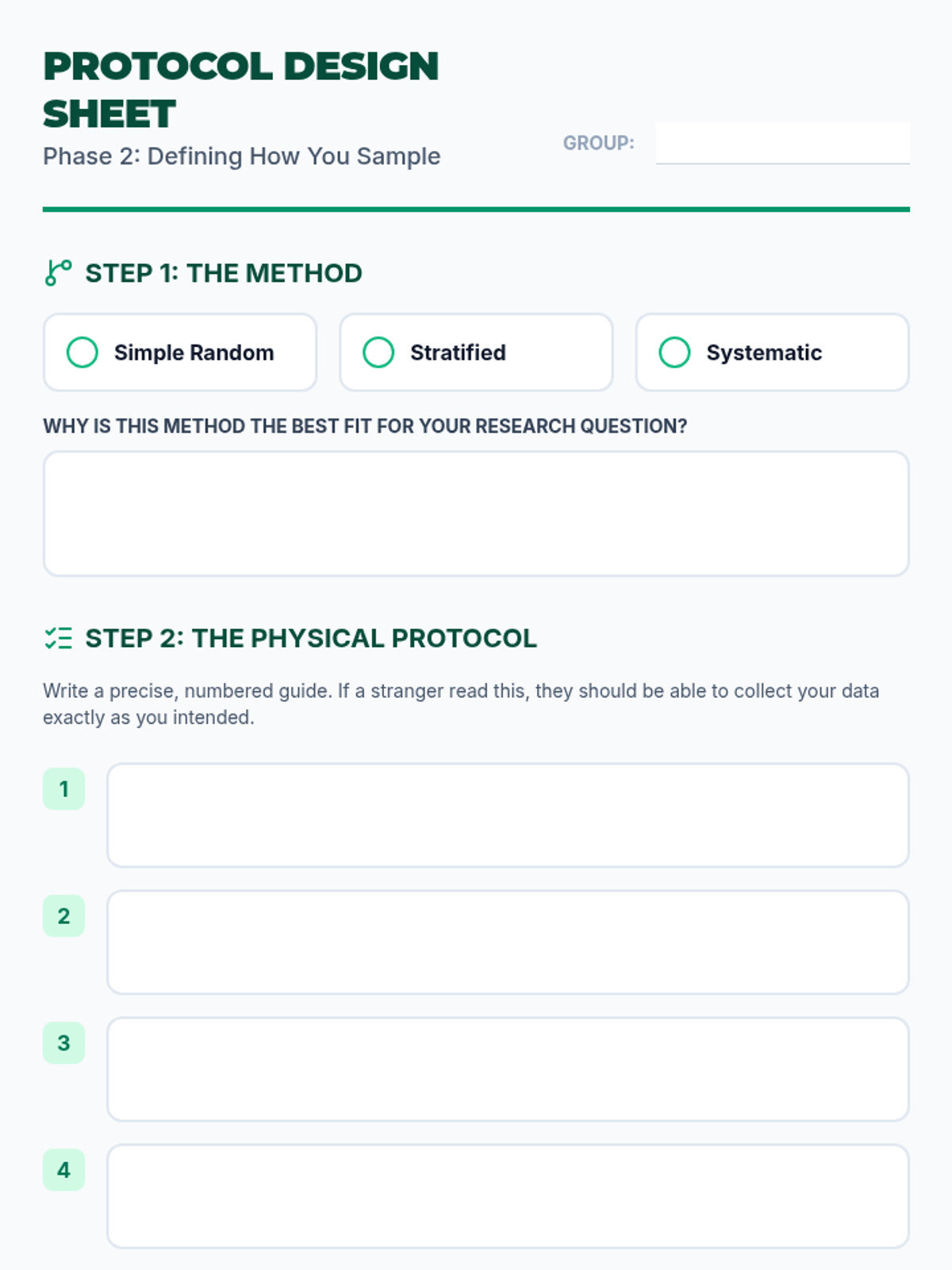Click the protocol step 4 text box

pos(508,1196)
